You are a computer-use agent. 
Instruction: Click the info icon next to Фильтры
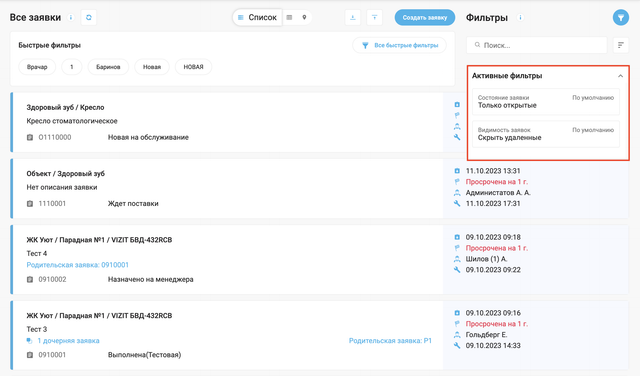pyautogui.click(x=520, y=18)
